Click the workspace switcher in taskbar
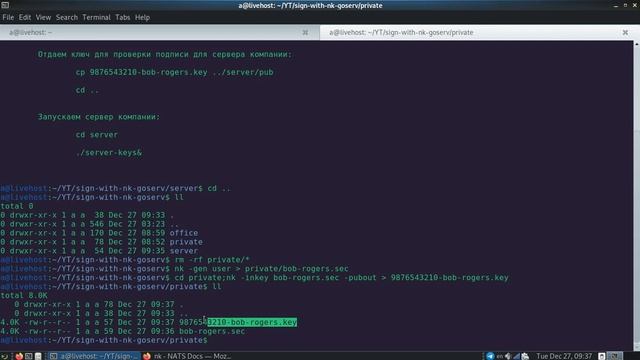640x360 pixels. pos(615,356)
